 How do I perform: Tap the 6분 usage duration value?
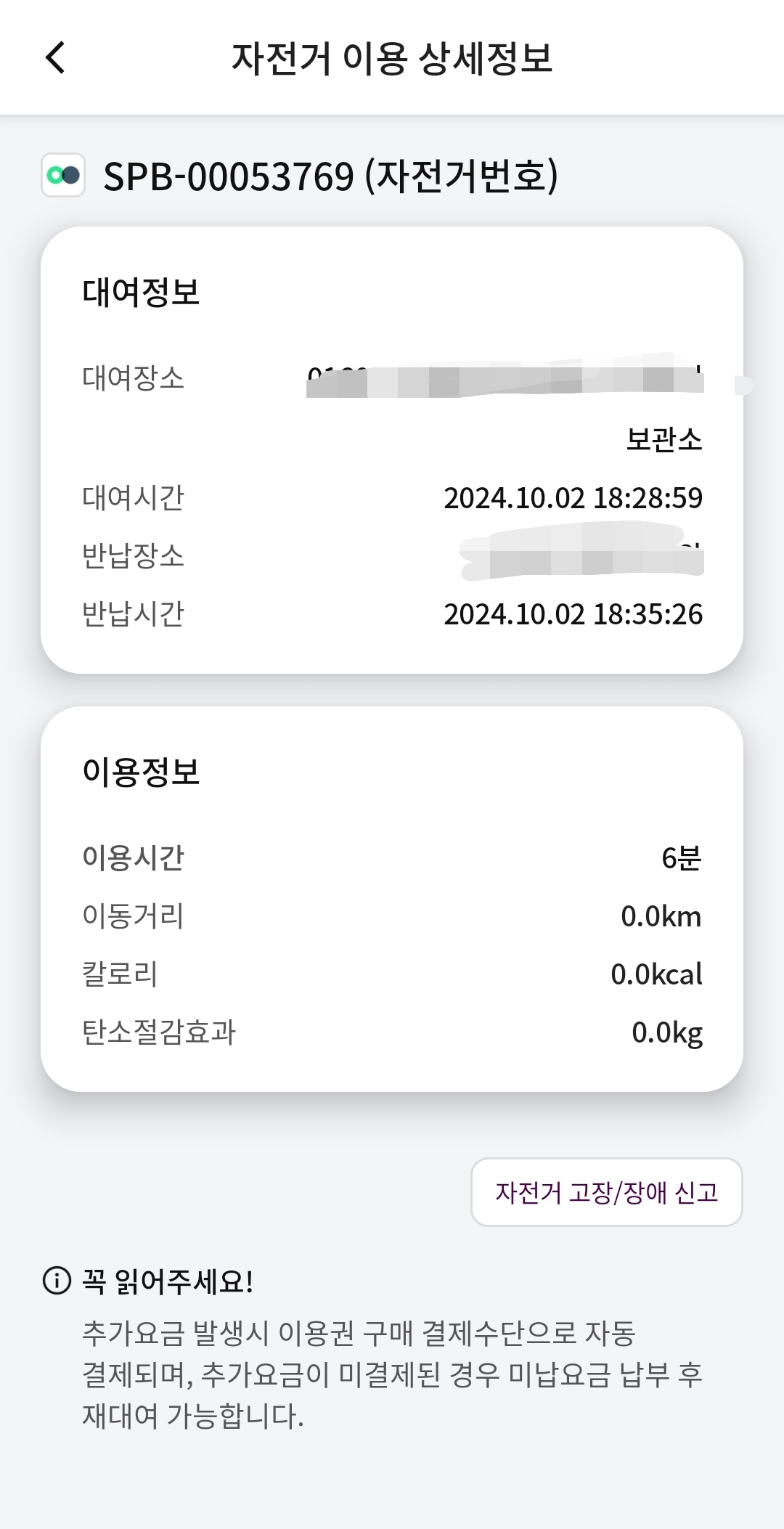pos(681,858)
